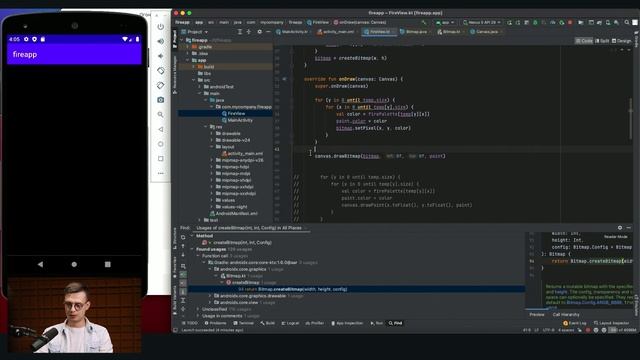Open the Nexus 5 API 29 device dropdown
This screenshot has height=360, width=640.
click(x=482, y=22)
